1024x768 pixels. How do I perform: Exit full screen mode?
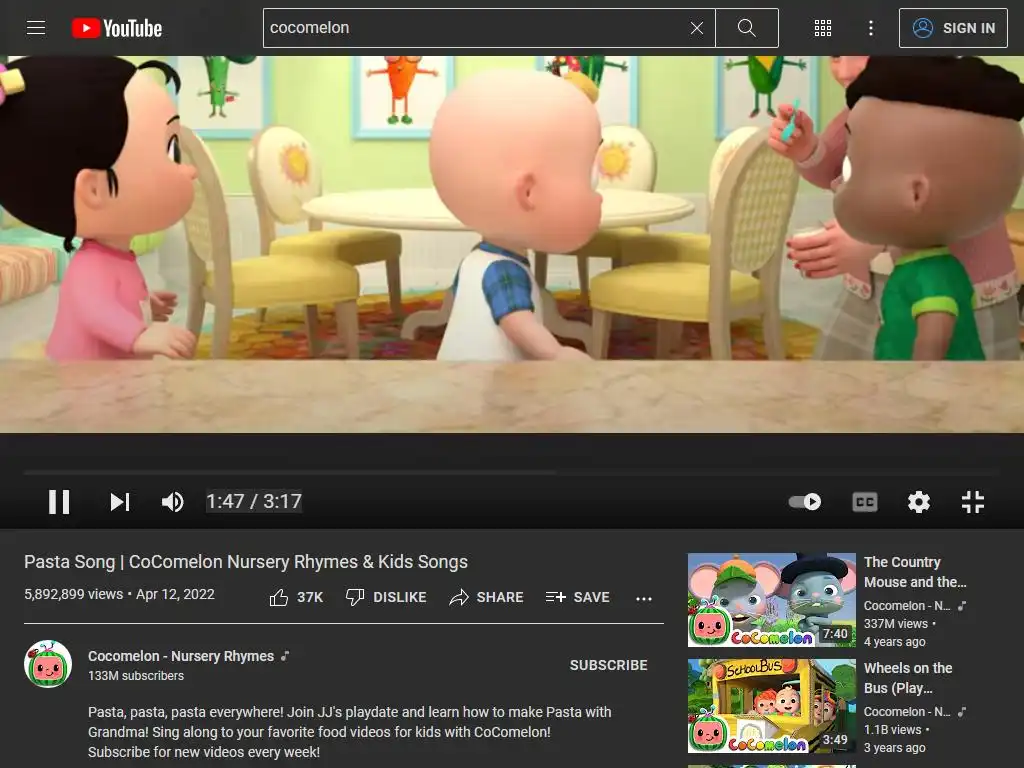[x=972, y=502]
